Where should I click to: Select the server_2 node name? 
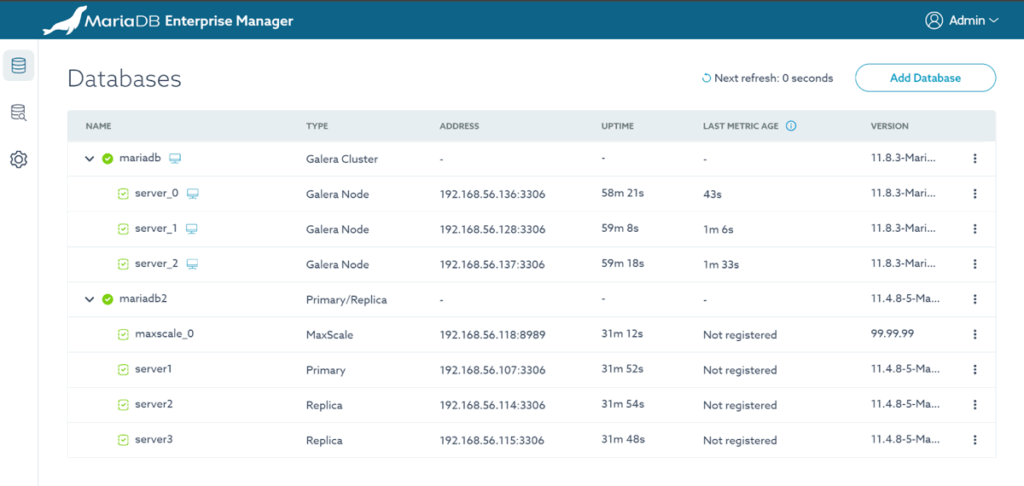(x=157, y=264)
